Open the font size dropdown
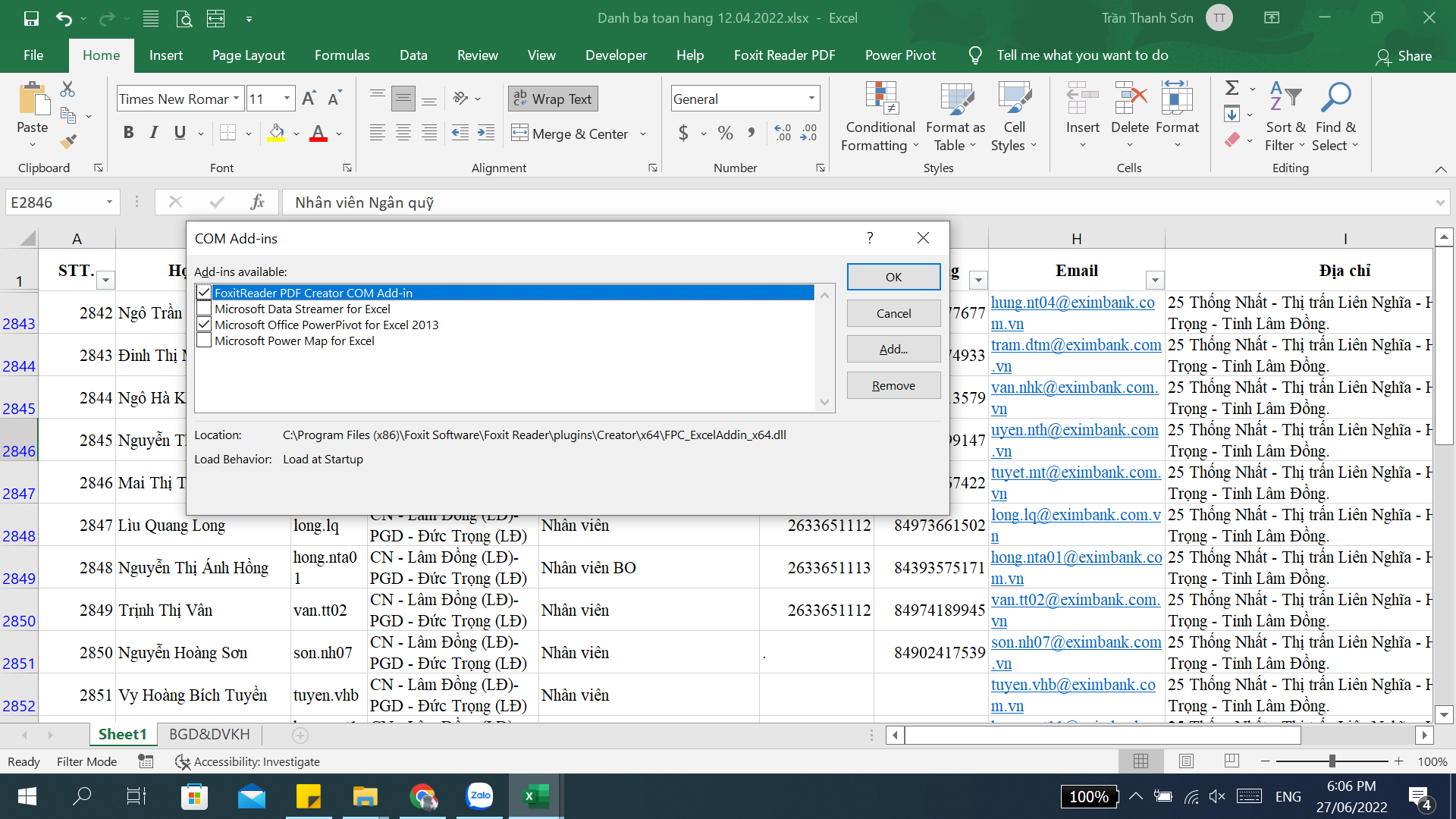Image resolution: width=1456 pixels, height=819 pixels. pyautogui.click(x=287, y=99)
